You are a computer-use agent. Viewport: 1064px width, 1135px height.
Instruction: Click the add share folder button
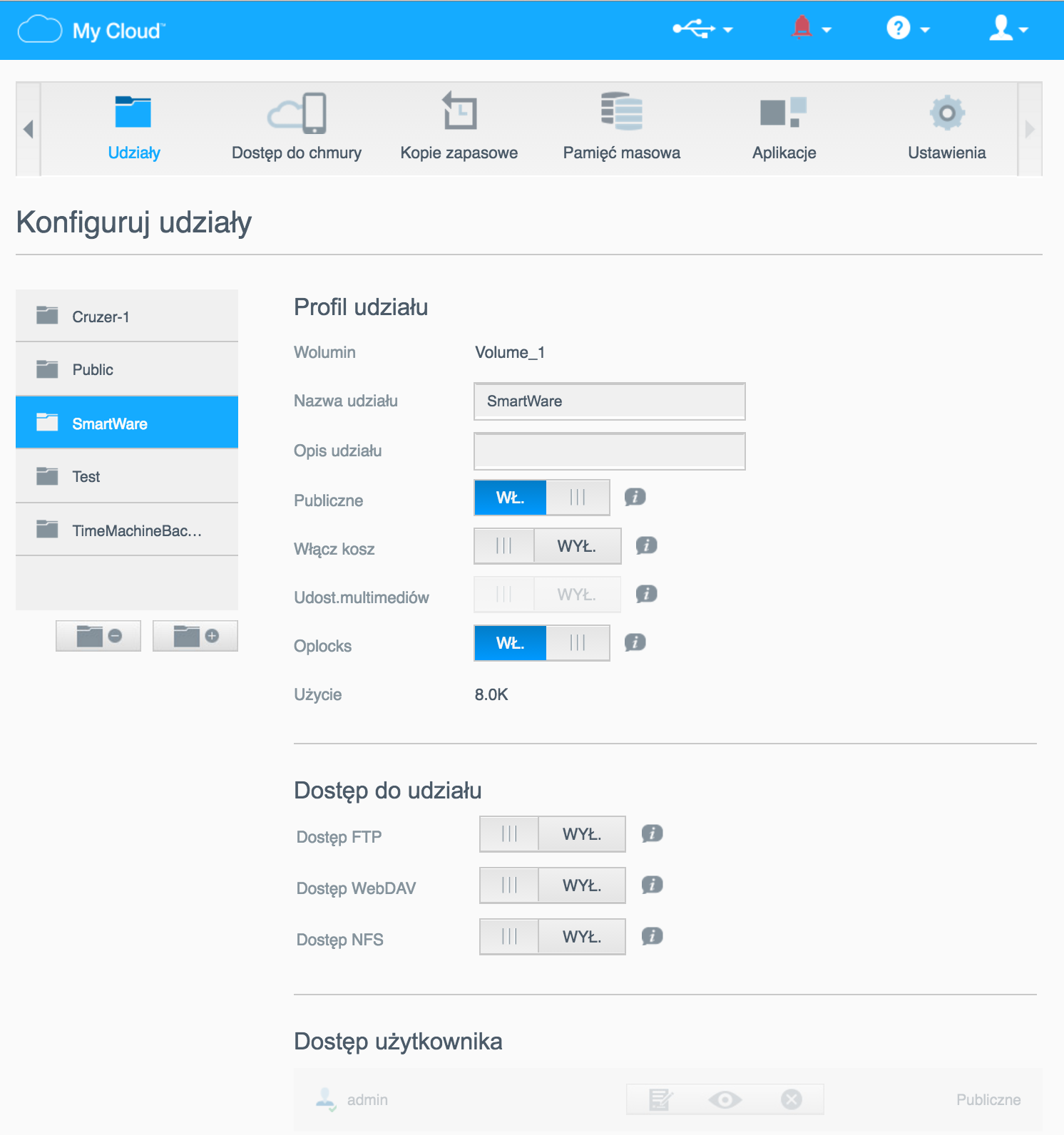pos(195,636)
